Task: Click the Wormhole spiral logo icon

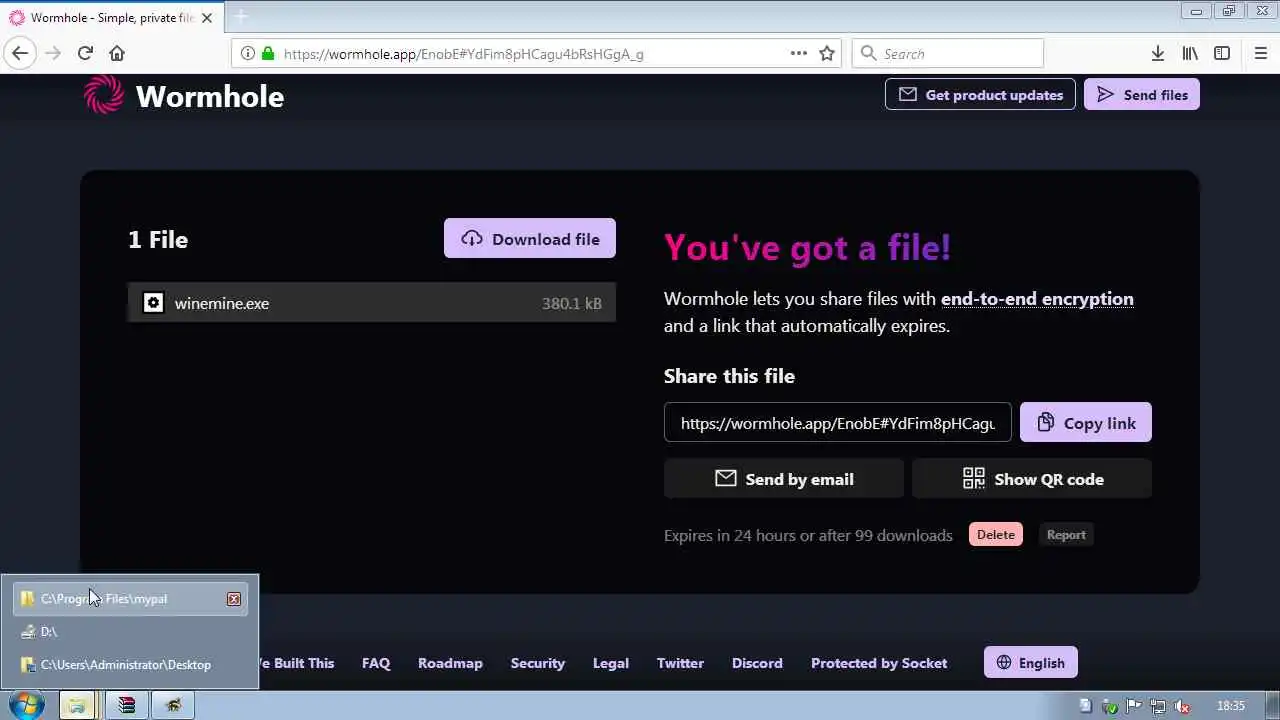Action: (104, 95)
